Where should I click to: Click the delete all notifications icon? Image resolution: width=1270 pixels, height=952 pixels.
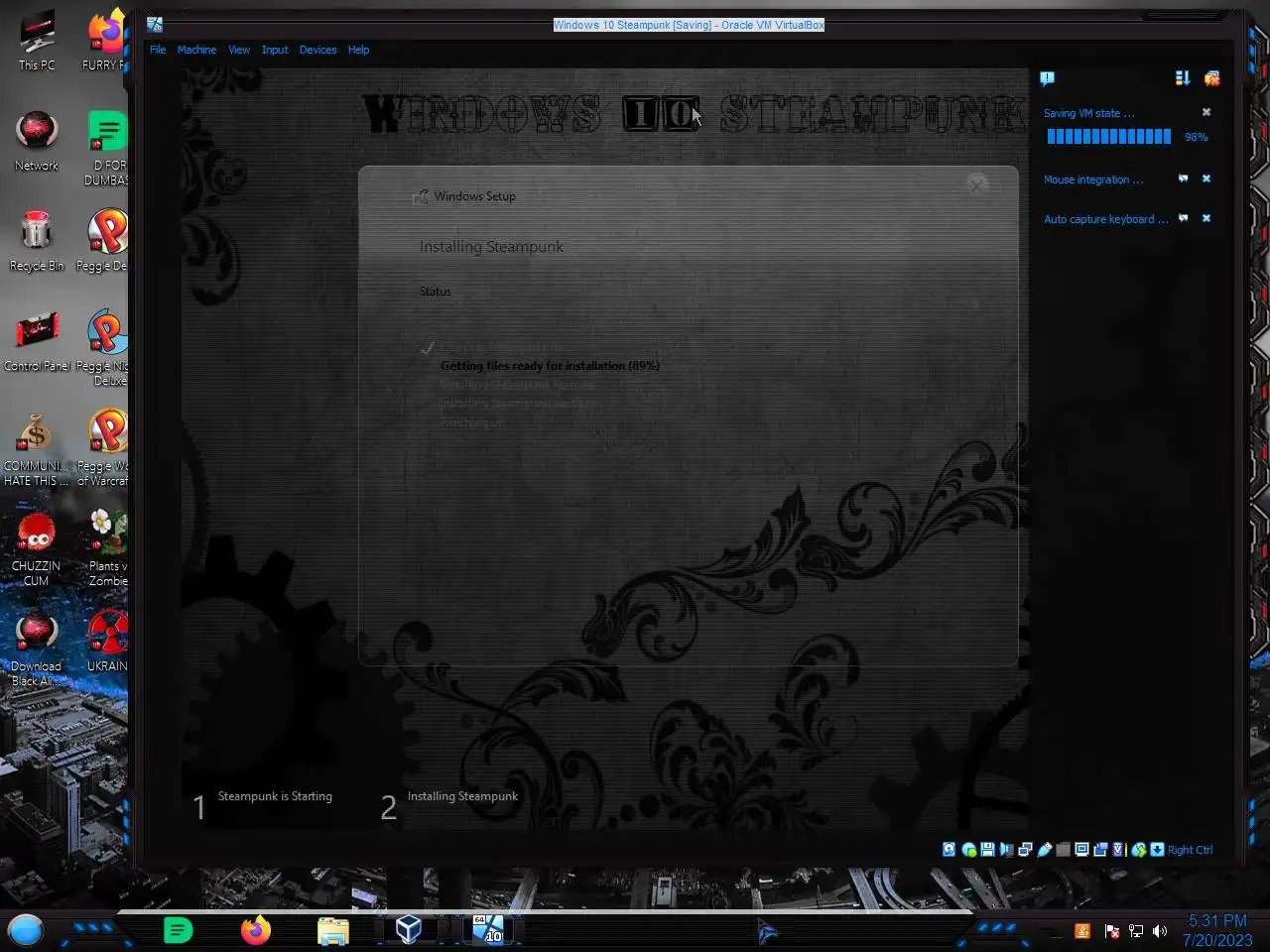(1211, 78)
